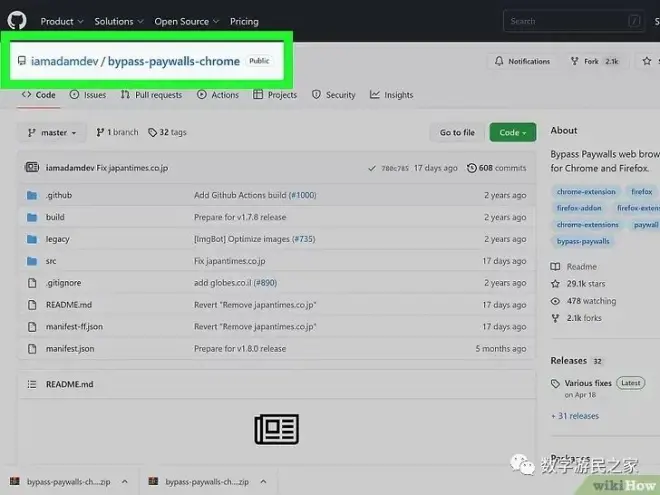Switch to the Actions tab
The image size is (660, 495).
pyautogui.click(x=218, y=95)
